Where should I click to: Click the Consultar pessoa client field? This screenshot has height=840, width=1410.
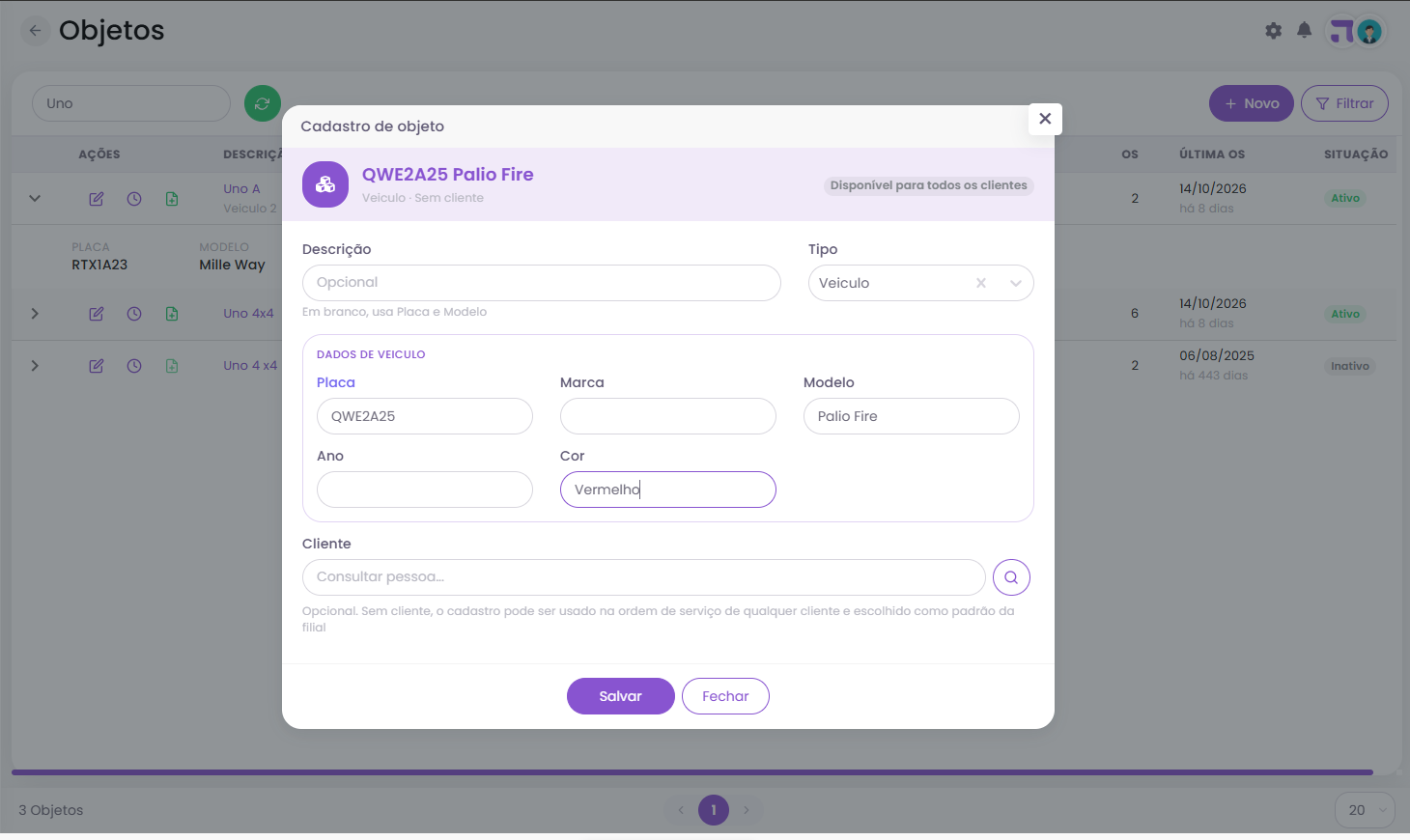click(x=644, y=577)
